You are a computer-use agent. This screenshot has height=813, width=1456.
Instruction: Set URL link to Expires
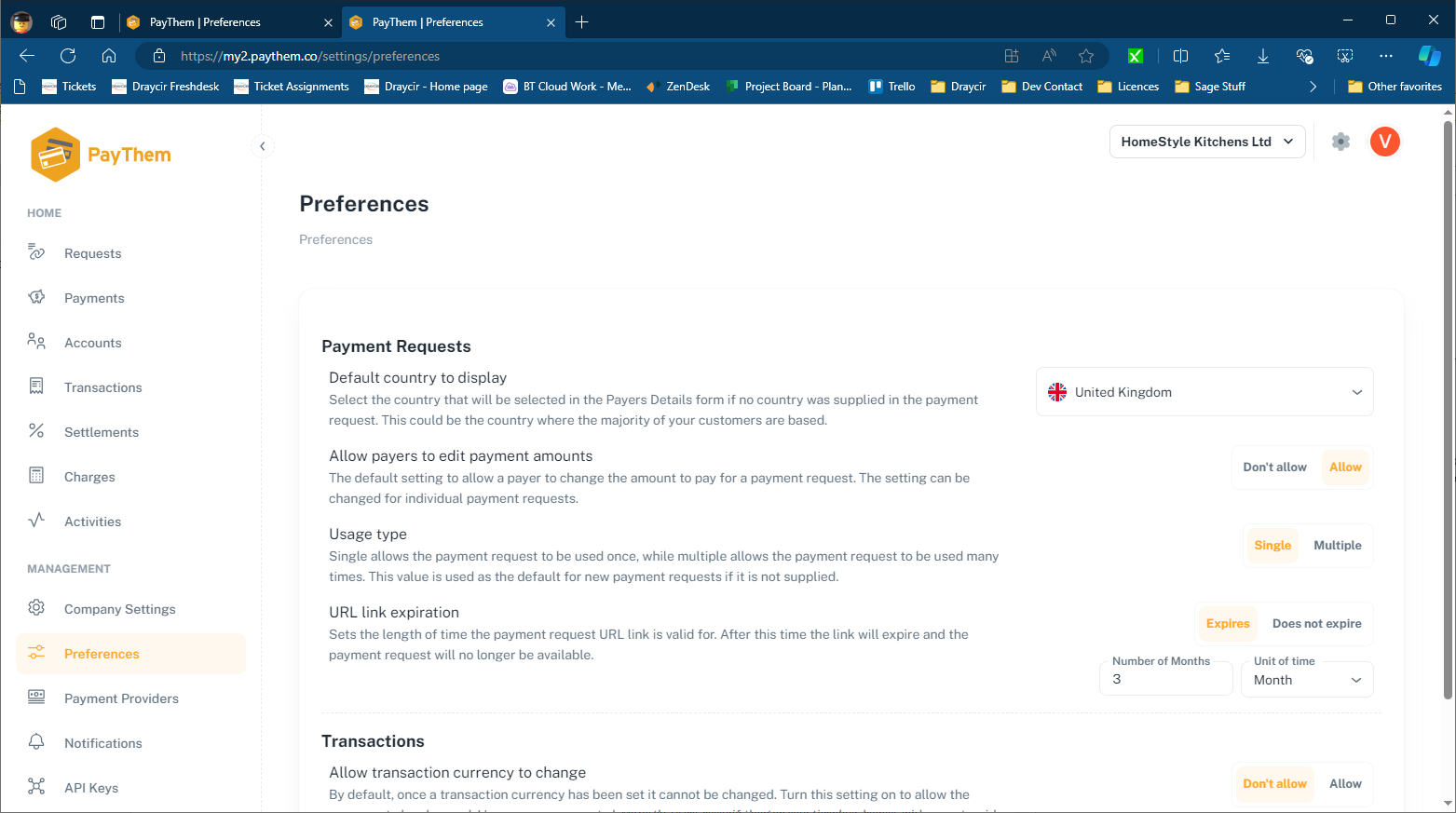tap(1228, 624)
